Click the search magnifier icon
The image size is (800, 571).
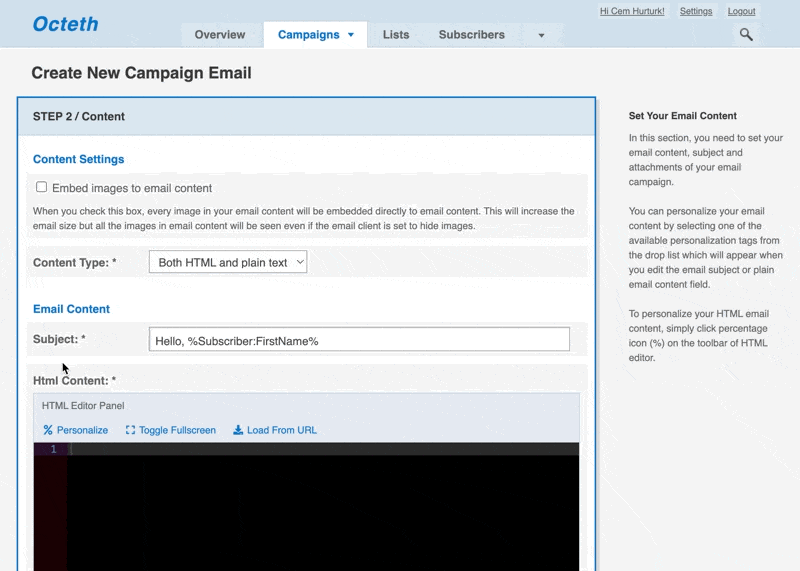(x=746, y=34)
